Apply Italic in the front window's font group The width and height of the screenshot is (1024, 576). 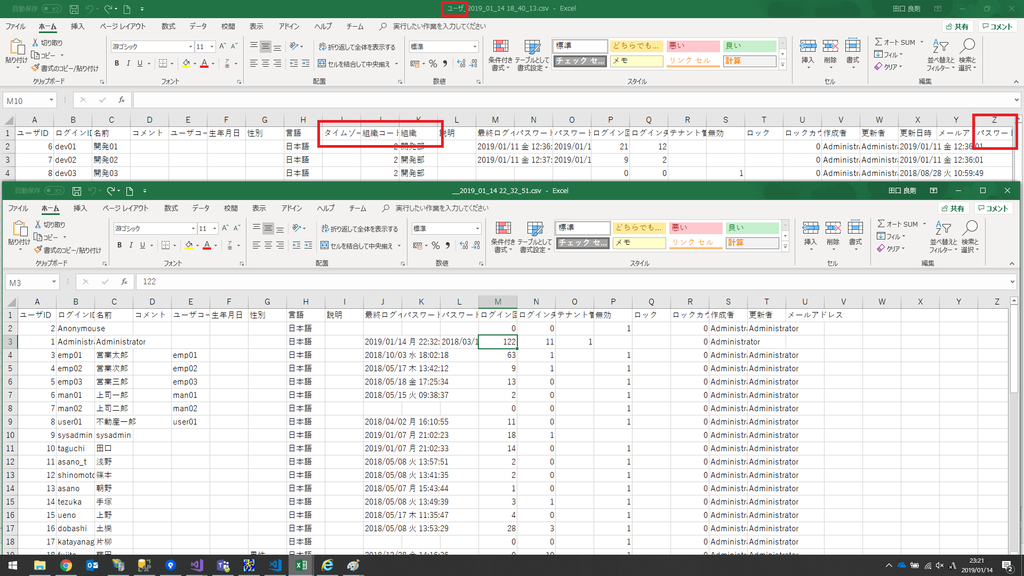pos(131,246)
